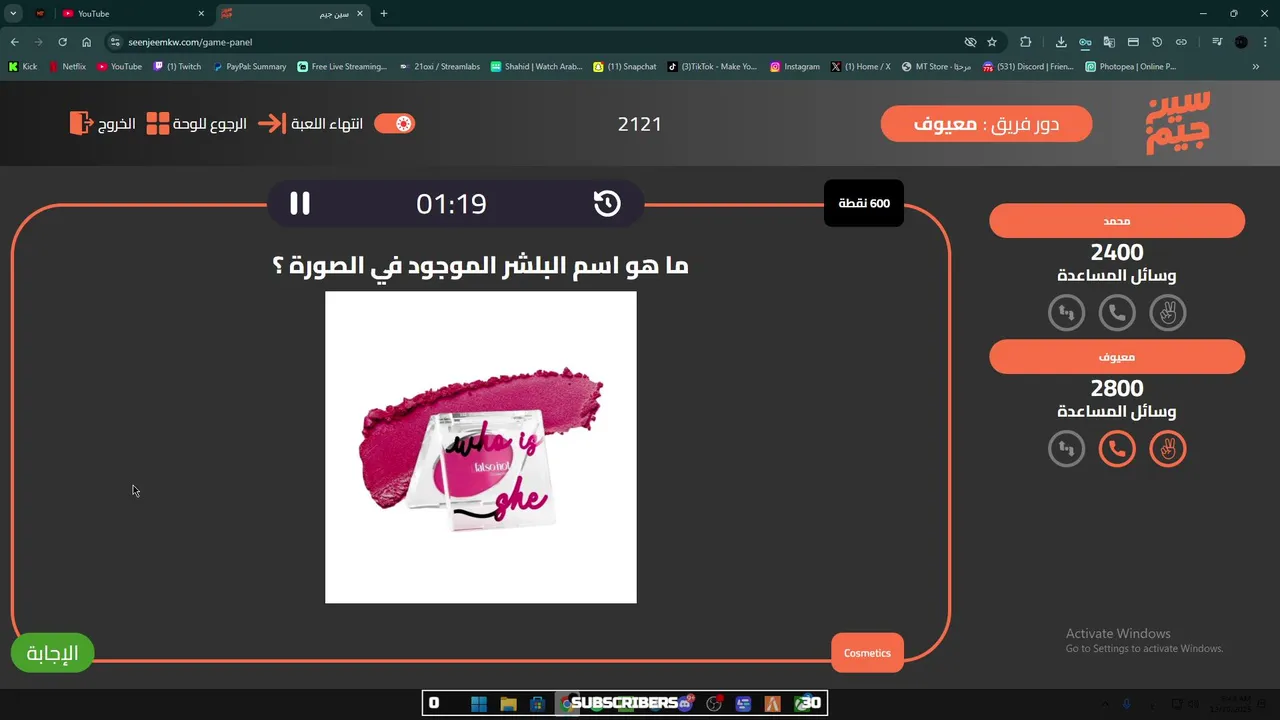The image size is (1280, 720).
Task: Use محمد team's swap help icon
Action: tap(1067, 313)
